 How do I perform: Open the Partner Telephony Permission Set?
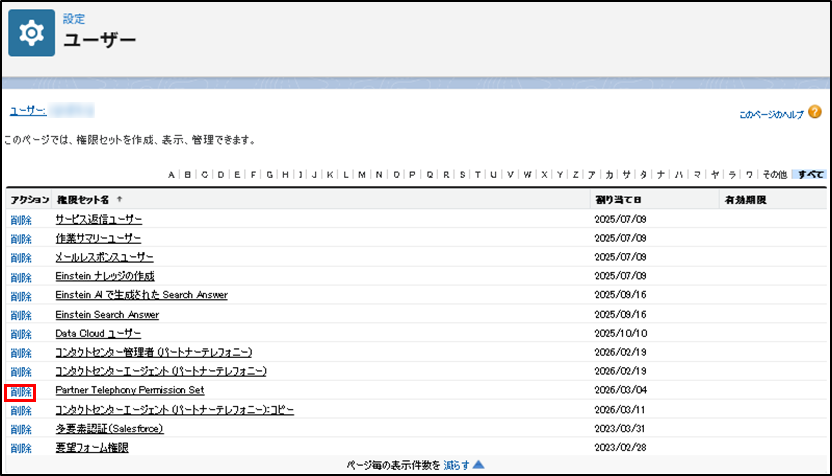129,390
